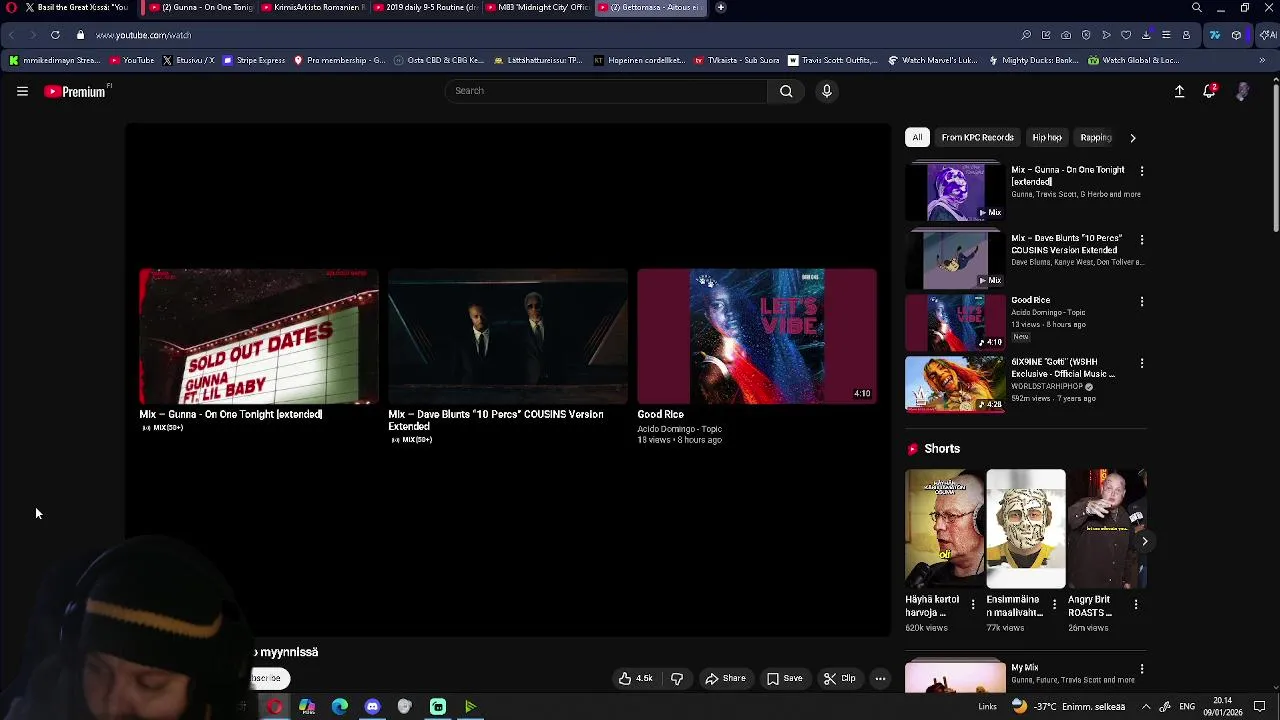Like the video with 4.5k likes
Image resolution: width=1280 pixels, height=720 pixels.
coord(635,678)
